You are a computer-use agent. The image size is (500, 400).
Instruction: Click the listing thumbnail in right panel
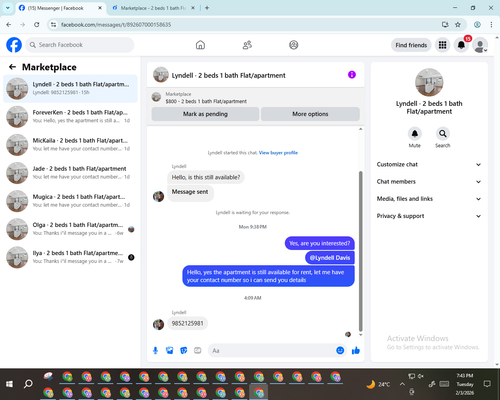(429, 82)
